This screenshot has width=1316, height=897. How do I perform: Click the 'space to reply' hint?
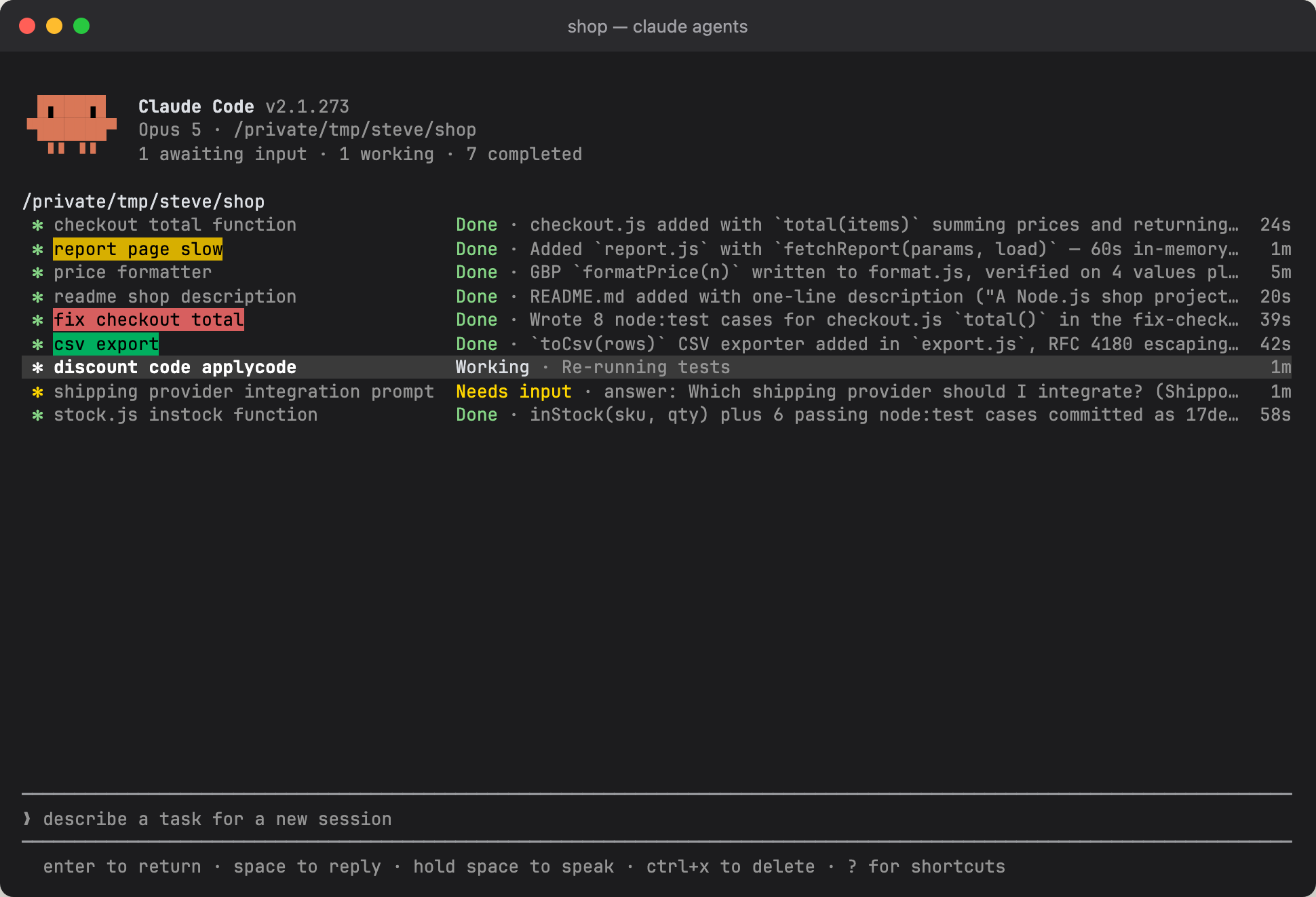pyautogui.click(x=307, y=866)
